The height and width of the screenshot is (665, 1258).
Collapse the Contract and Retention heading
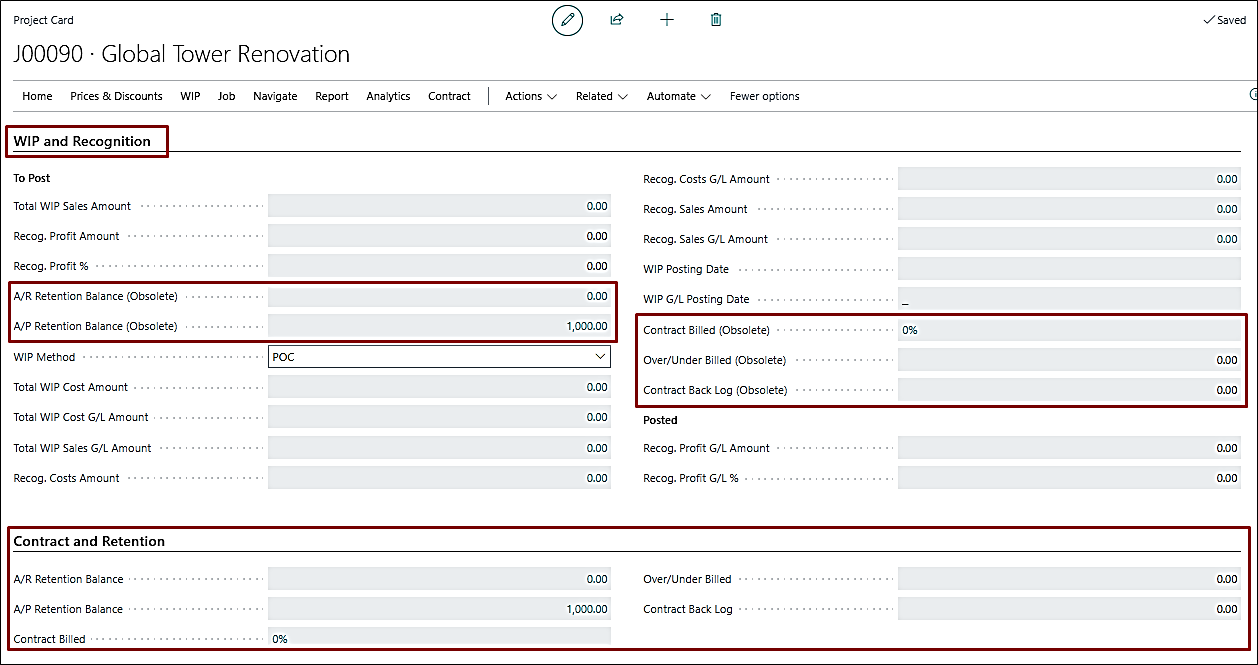[x=89, y=541]
